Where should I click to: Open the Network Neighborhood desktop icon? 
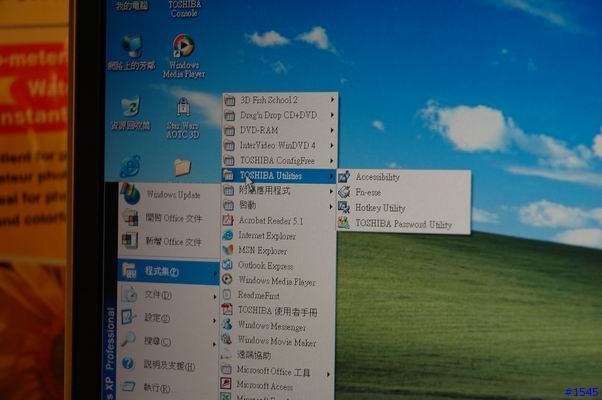tap(131, 53)
